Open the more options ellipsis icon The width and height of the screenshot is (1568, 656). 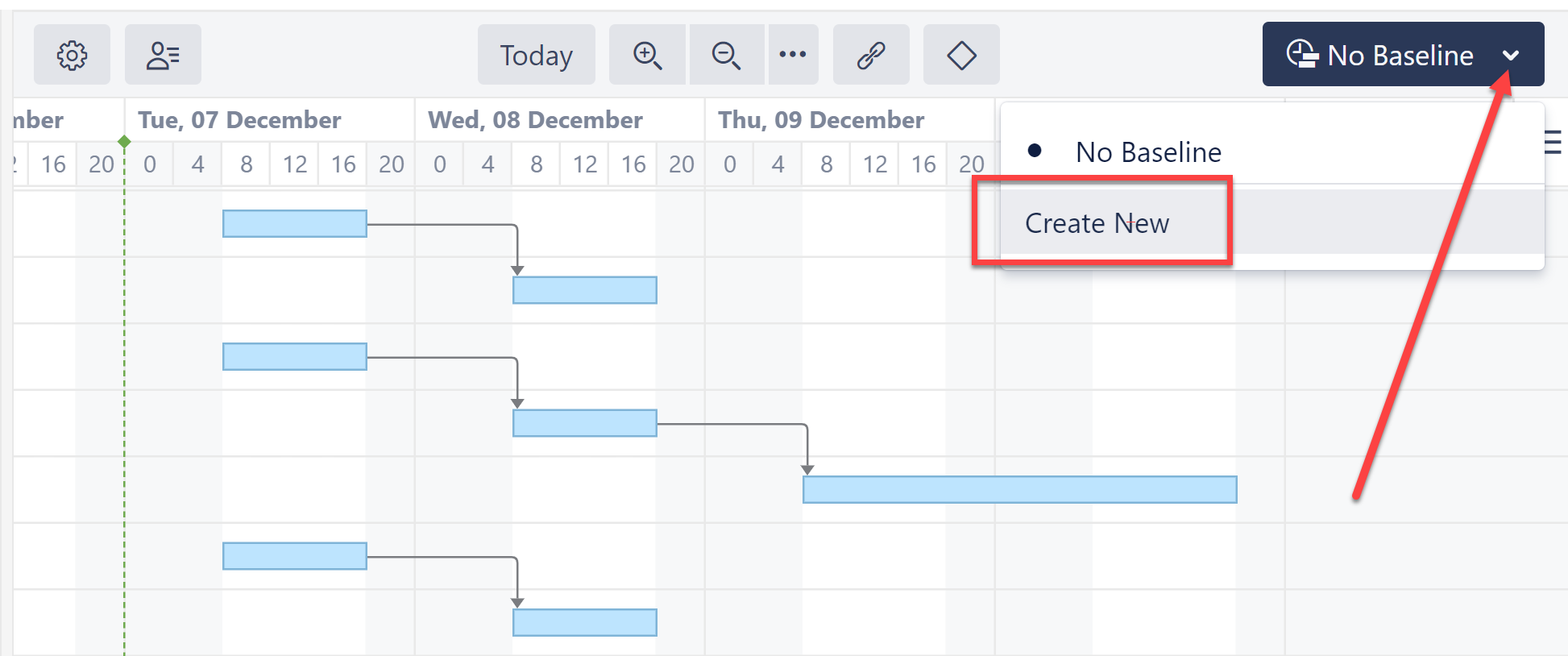(x=793, y=55)
